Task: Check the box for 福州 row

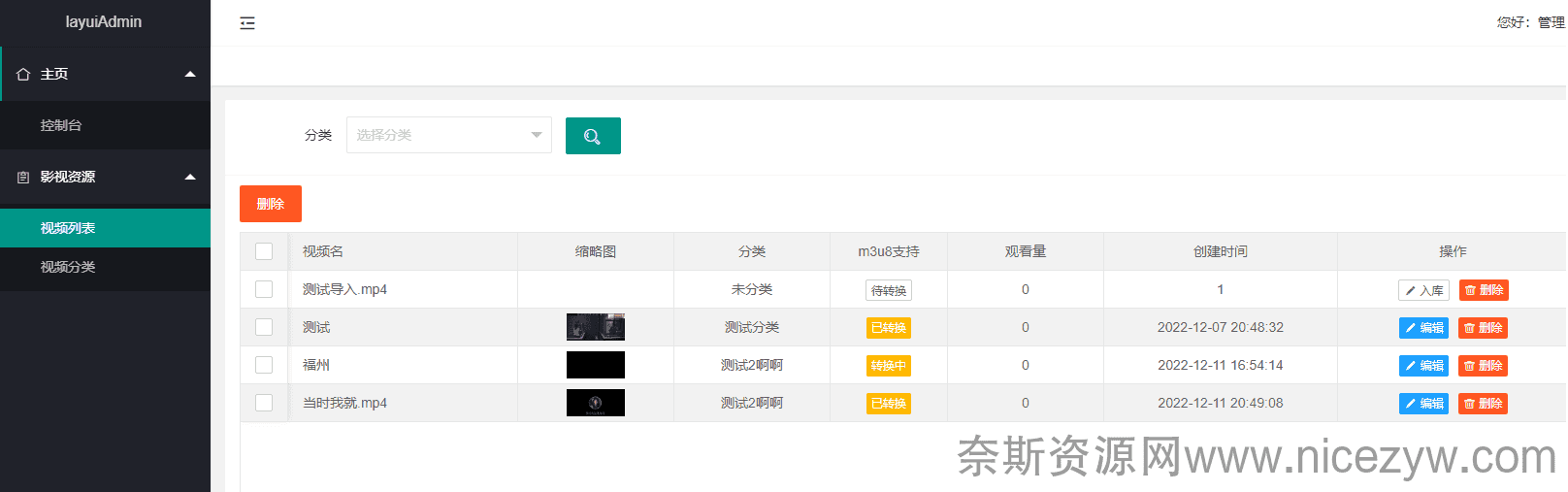Action: (x=264, y=365)
